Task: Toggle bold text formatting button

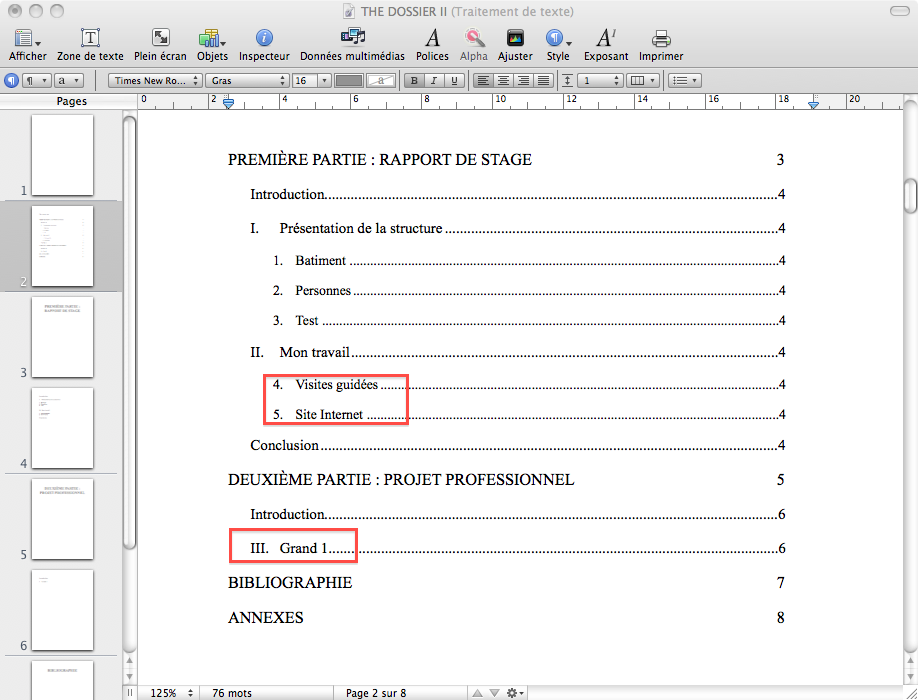Action: [x=414, y=80]
